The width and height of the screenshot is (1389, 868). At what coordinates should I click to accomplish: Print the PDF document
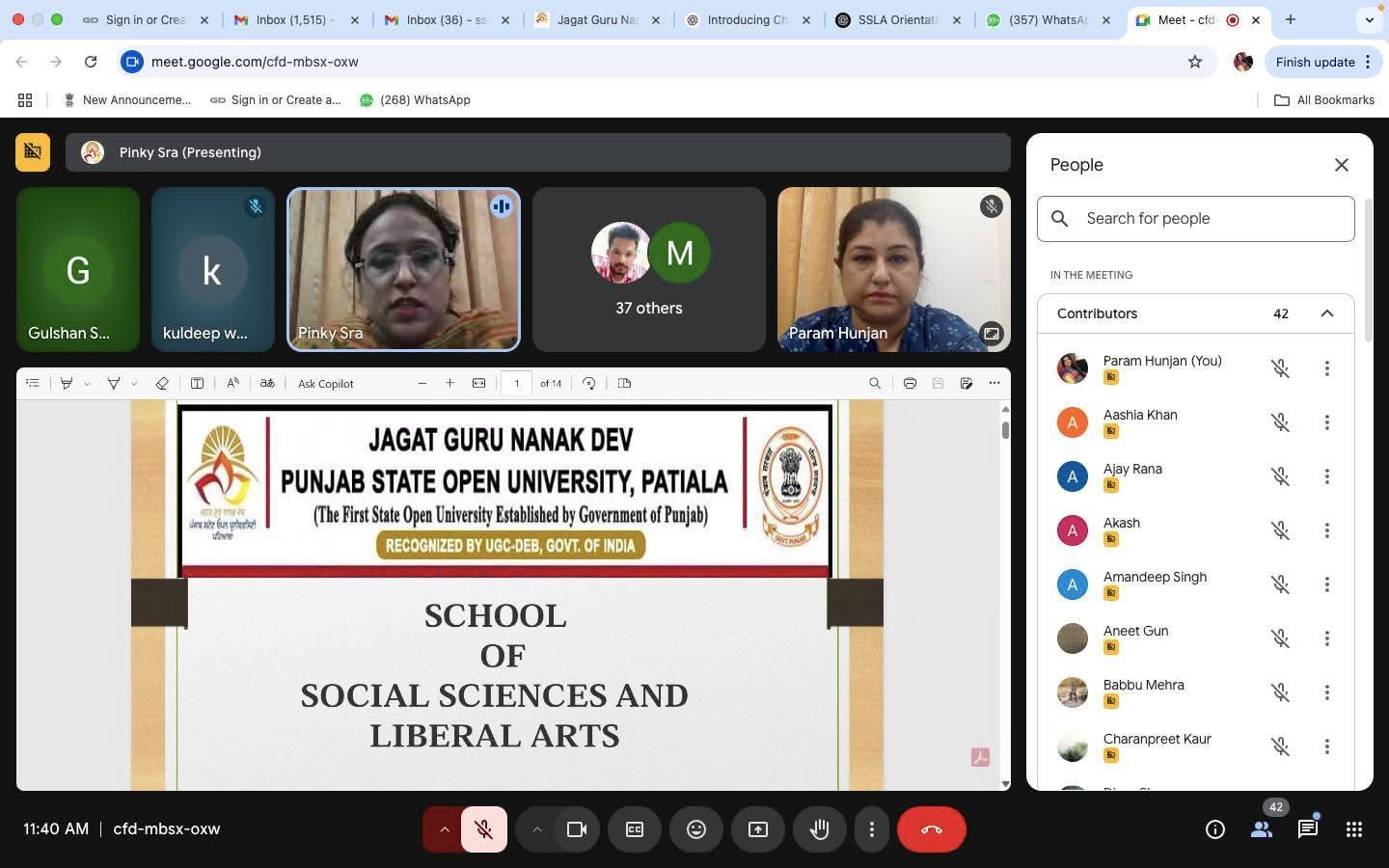point(910,383)
